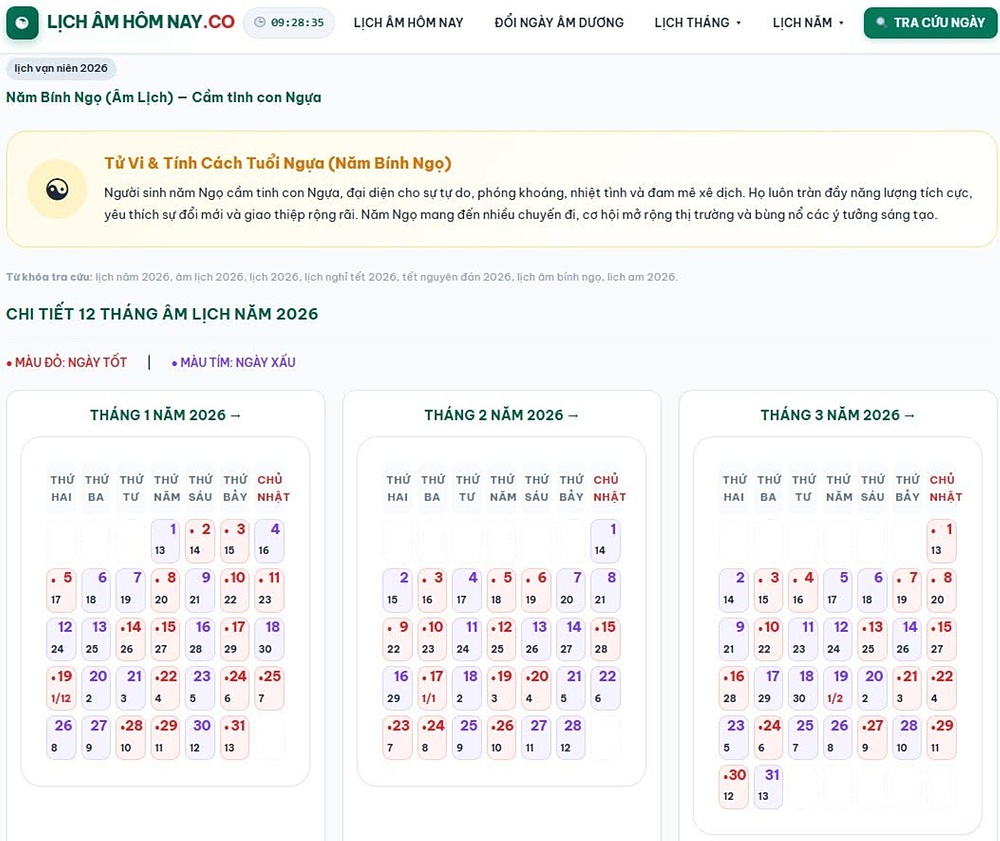The image size is (1000, 841).
Task: Click the magnifier icon in Tra Cứu Ngày
Action: pos(881,22)
